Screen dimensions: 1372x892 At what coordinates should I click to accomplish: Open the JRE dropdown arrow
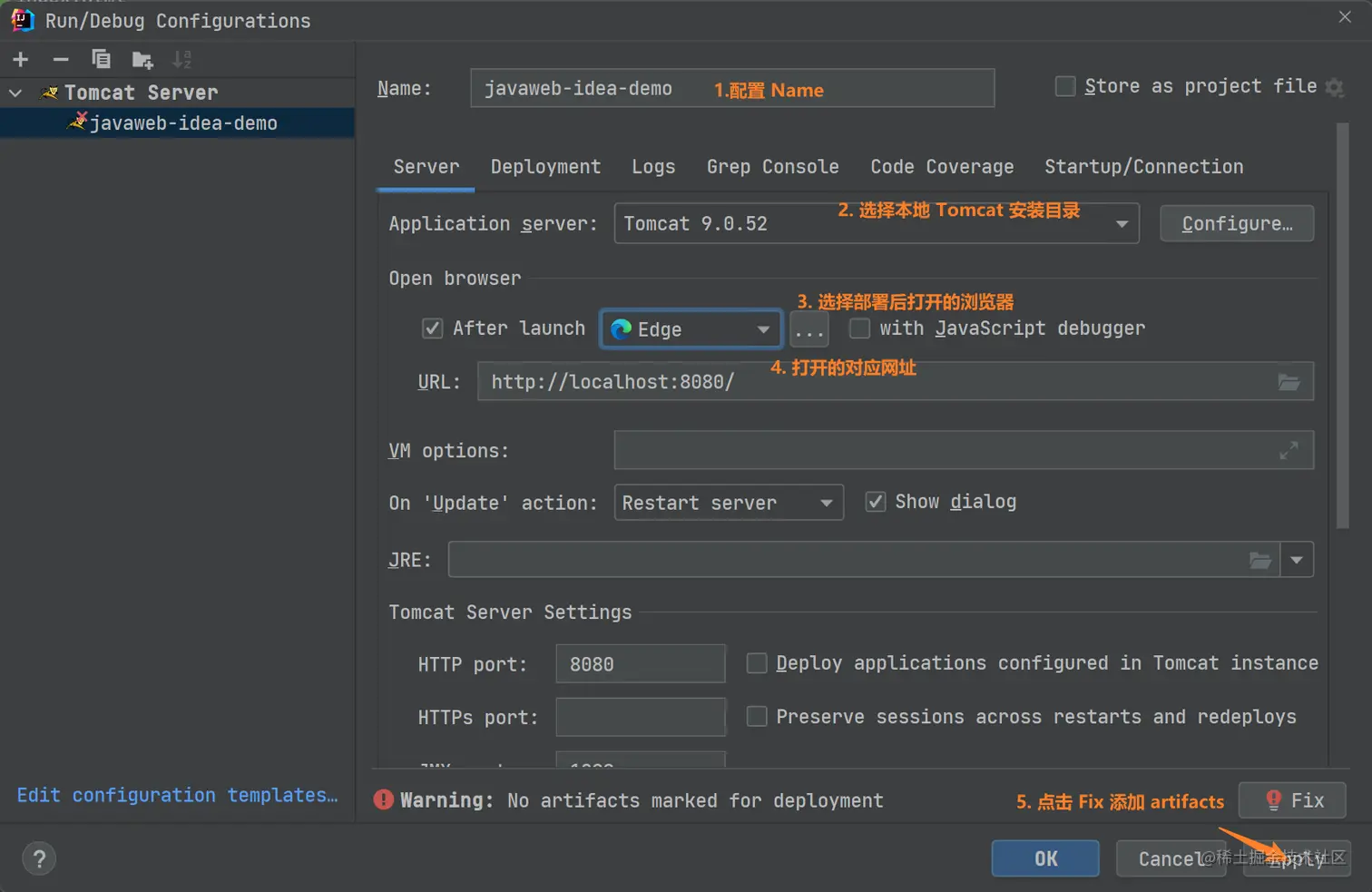[1297, 560]
